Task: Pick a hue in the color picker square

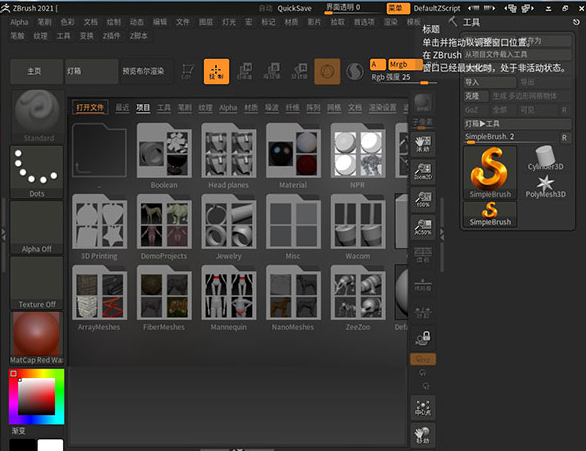Action: [x=37, y=396]
